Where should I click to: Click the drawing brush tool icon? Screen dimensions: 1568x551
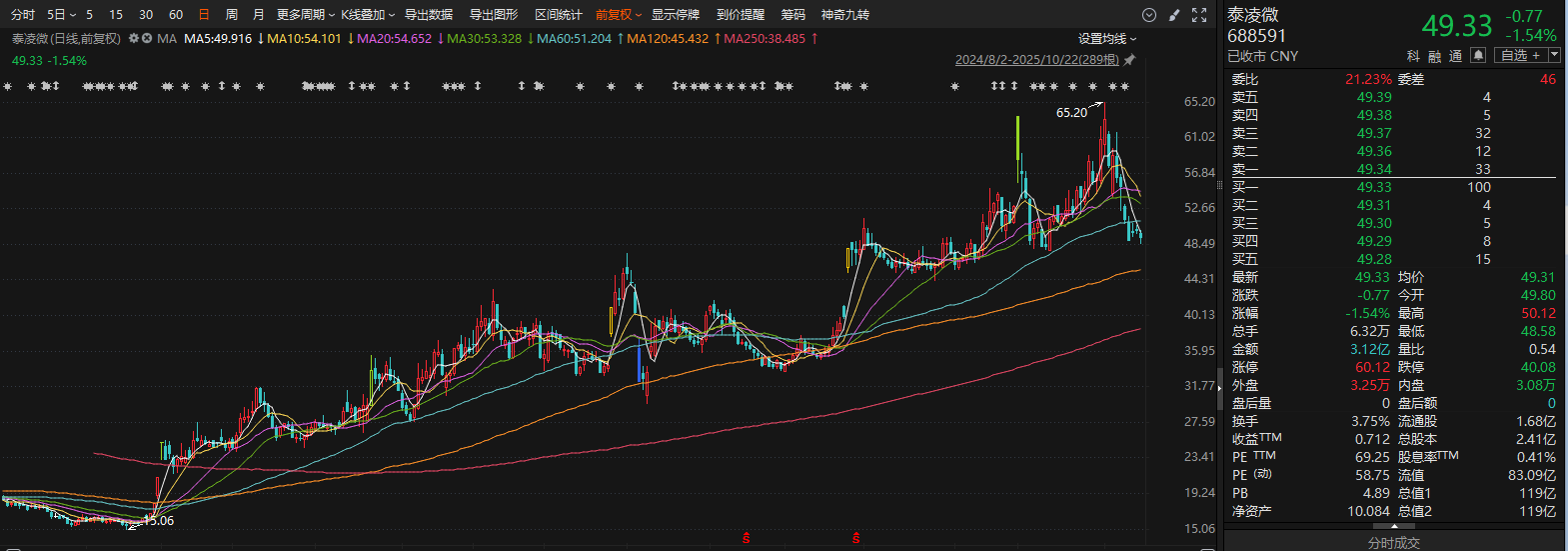[1174, 15]
